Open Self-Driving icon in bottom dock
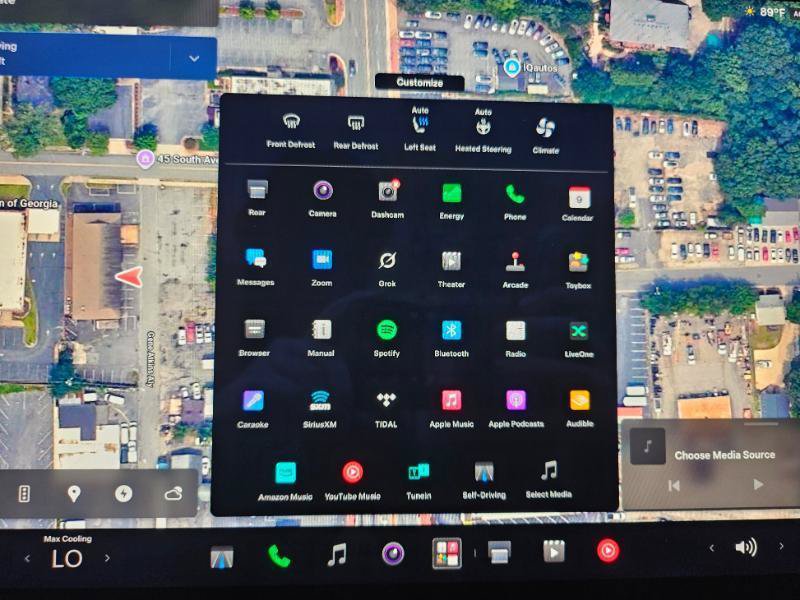This screenshot has height=600, width=800. click(x=222, y=557)
